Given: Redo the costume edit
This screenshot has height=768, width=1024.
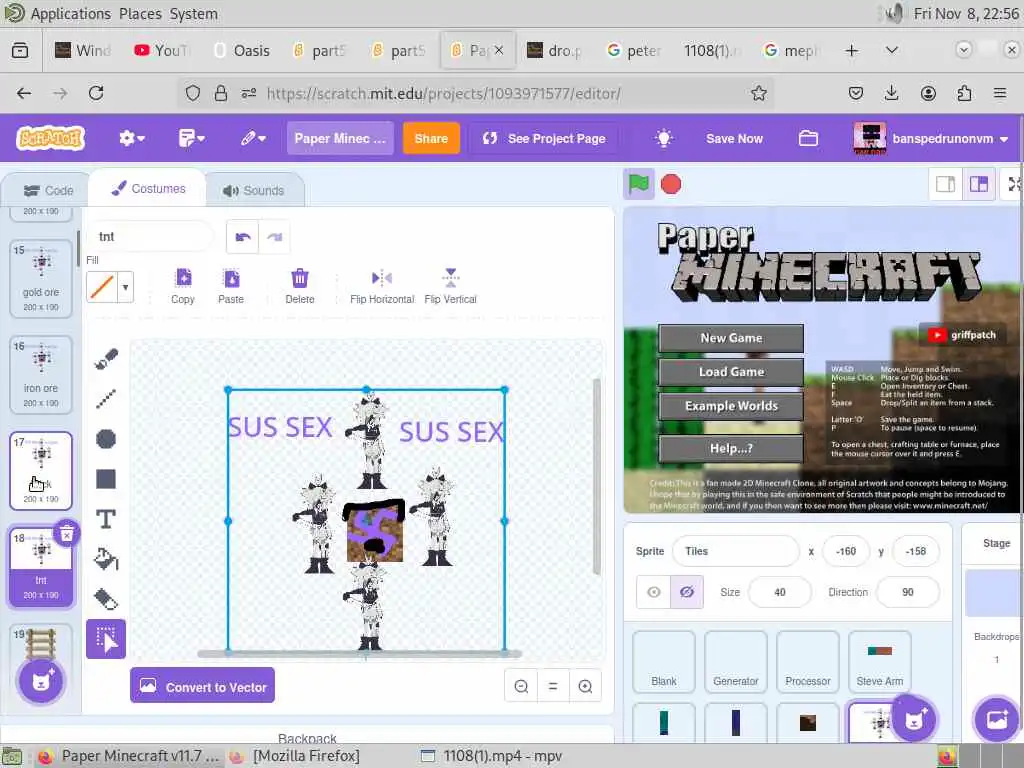Looking at the screenshot, I should point(274,237).
